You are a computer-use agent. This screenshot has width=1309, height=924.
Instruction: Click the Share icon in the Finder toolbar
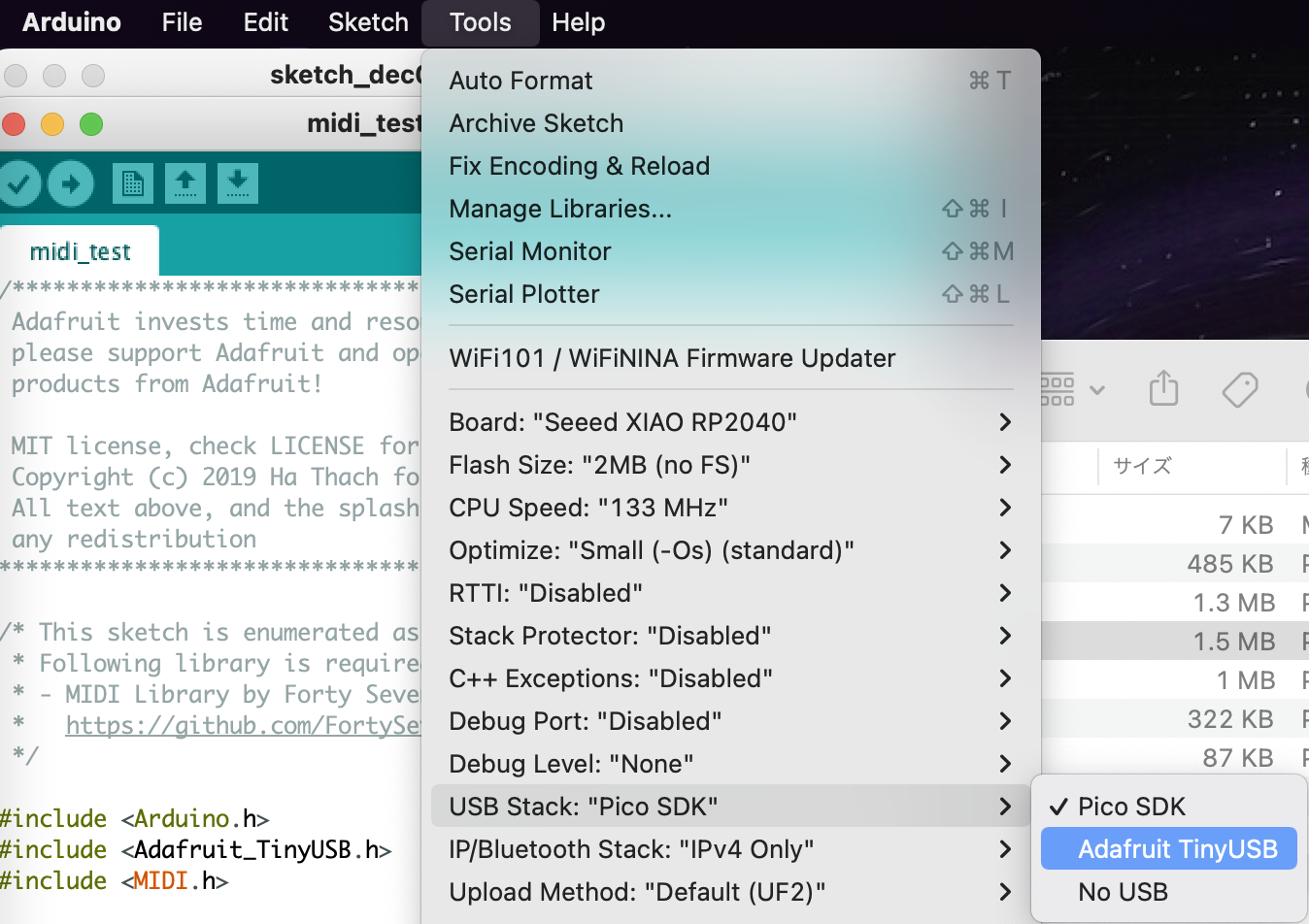pyautogui.click(x=1163, y=389)
